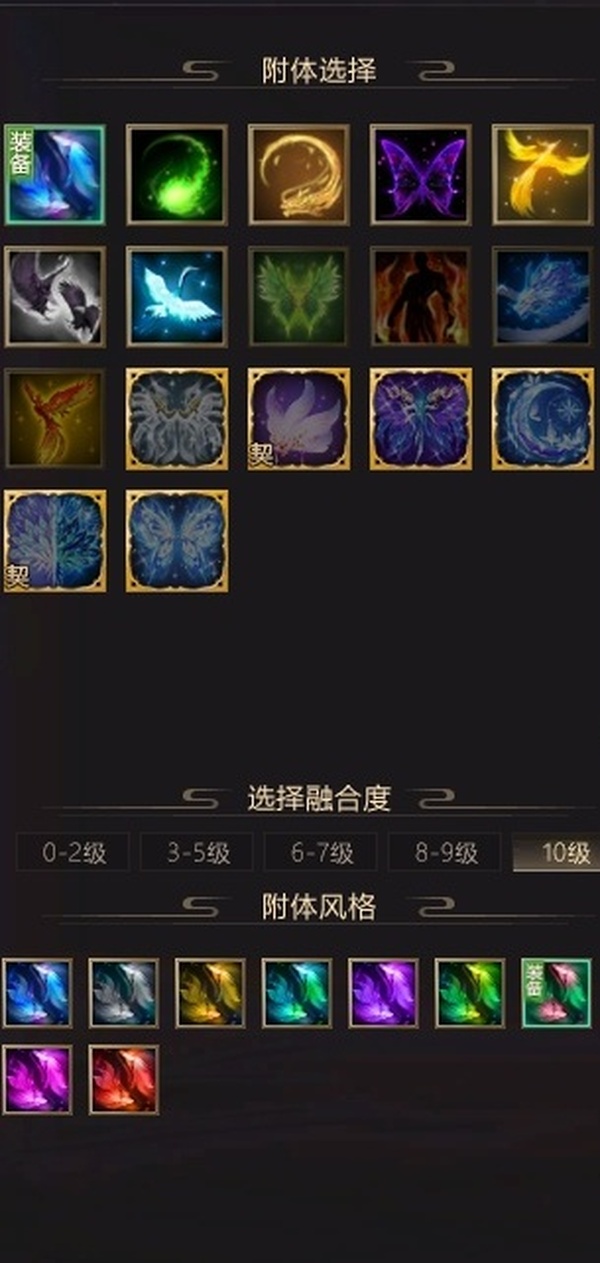Pick the golden phoenix icon
This screenshot has height=1263, width=600.
(543, 174)
